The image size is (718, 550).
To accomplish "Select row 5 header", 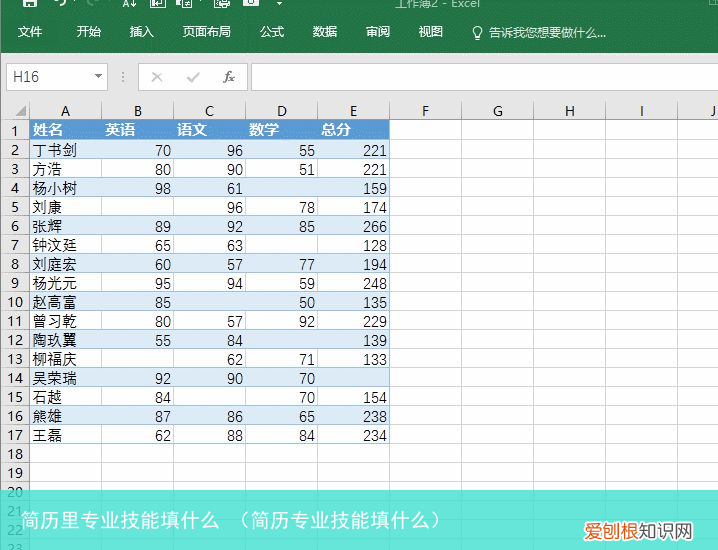I will click(x=15, y=207).
